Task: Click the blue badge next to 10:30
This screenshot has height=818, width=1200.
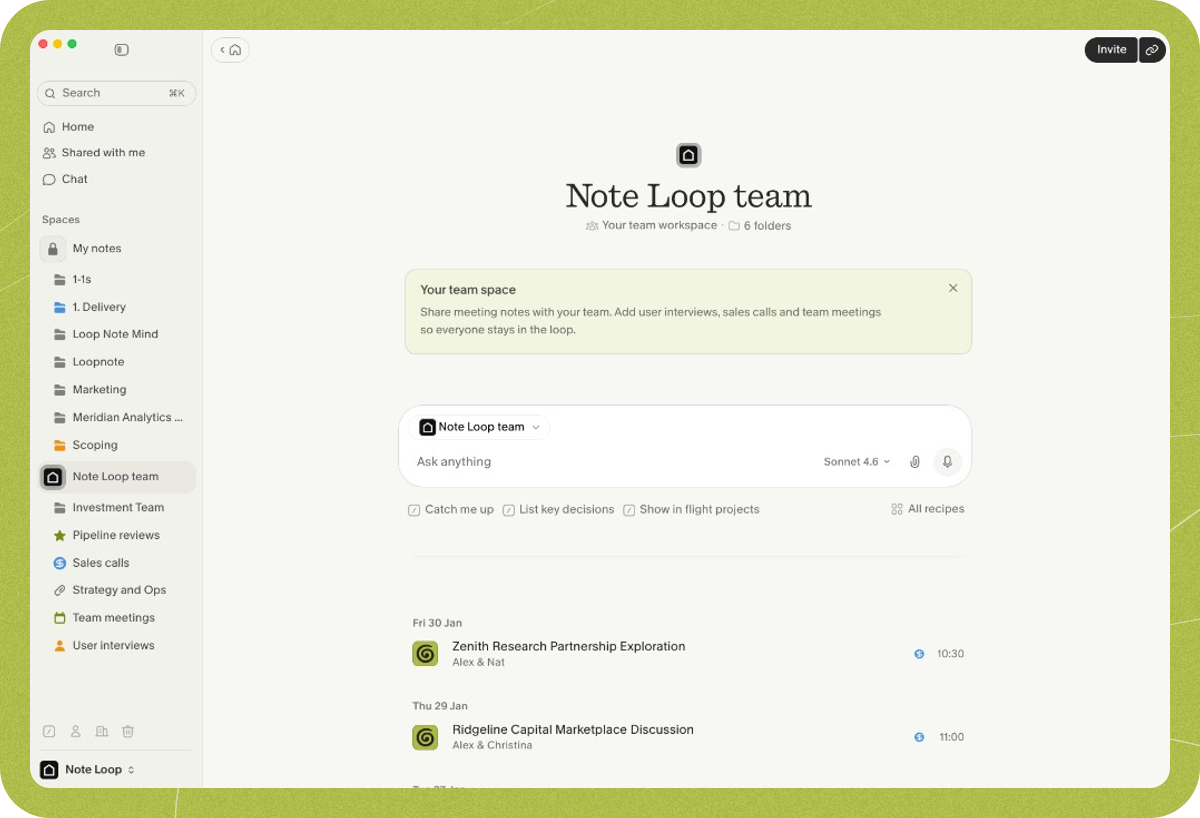Action: pyautogui.click(x=919, y=654)
